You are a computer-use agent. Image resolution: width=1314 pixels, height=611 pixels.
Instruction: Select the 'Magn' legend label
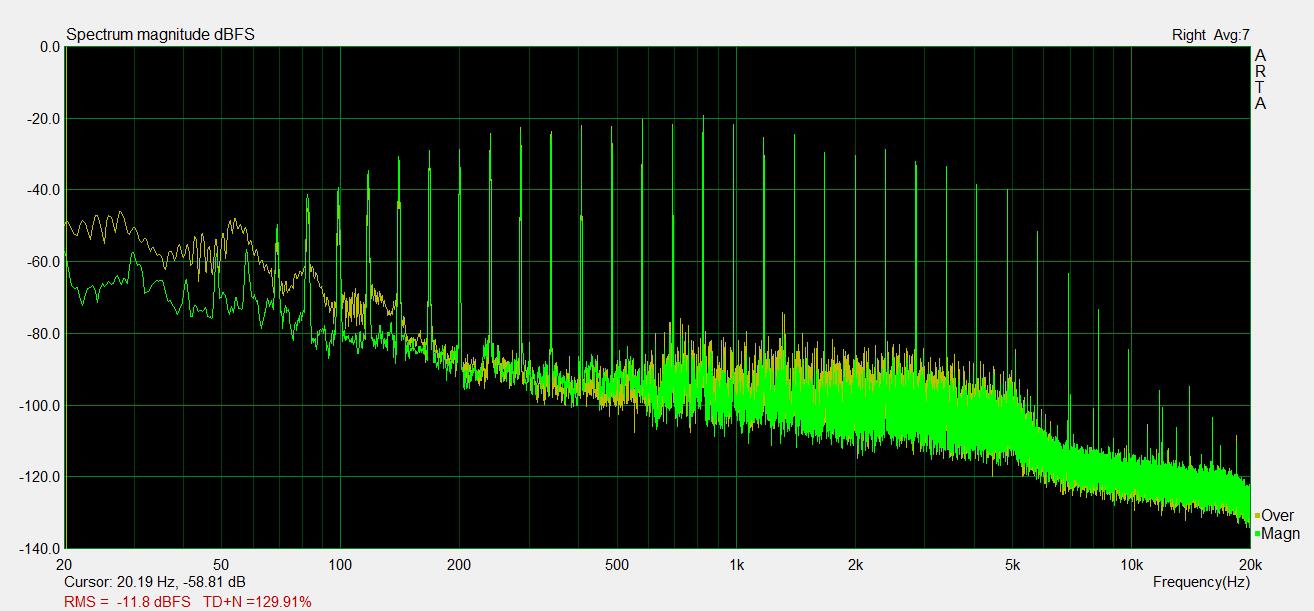pos(1280,534)
